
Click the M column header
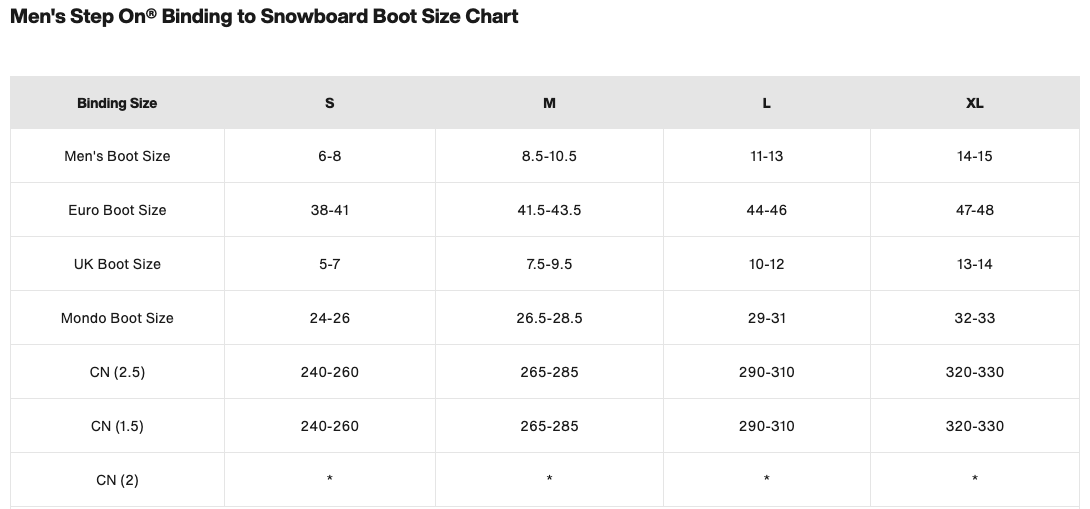pos(549,103)
